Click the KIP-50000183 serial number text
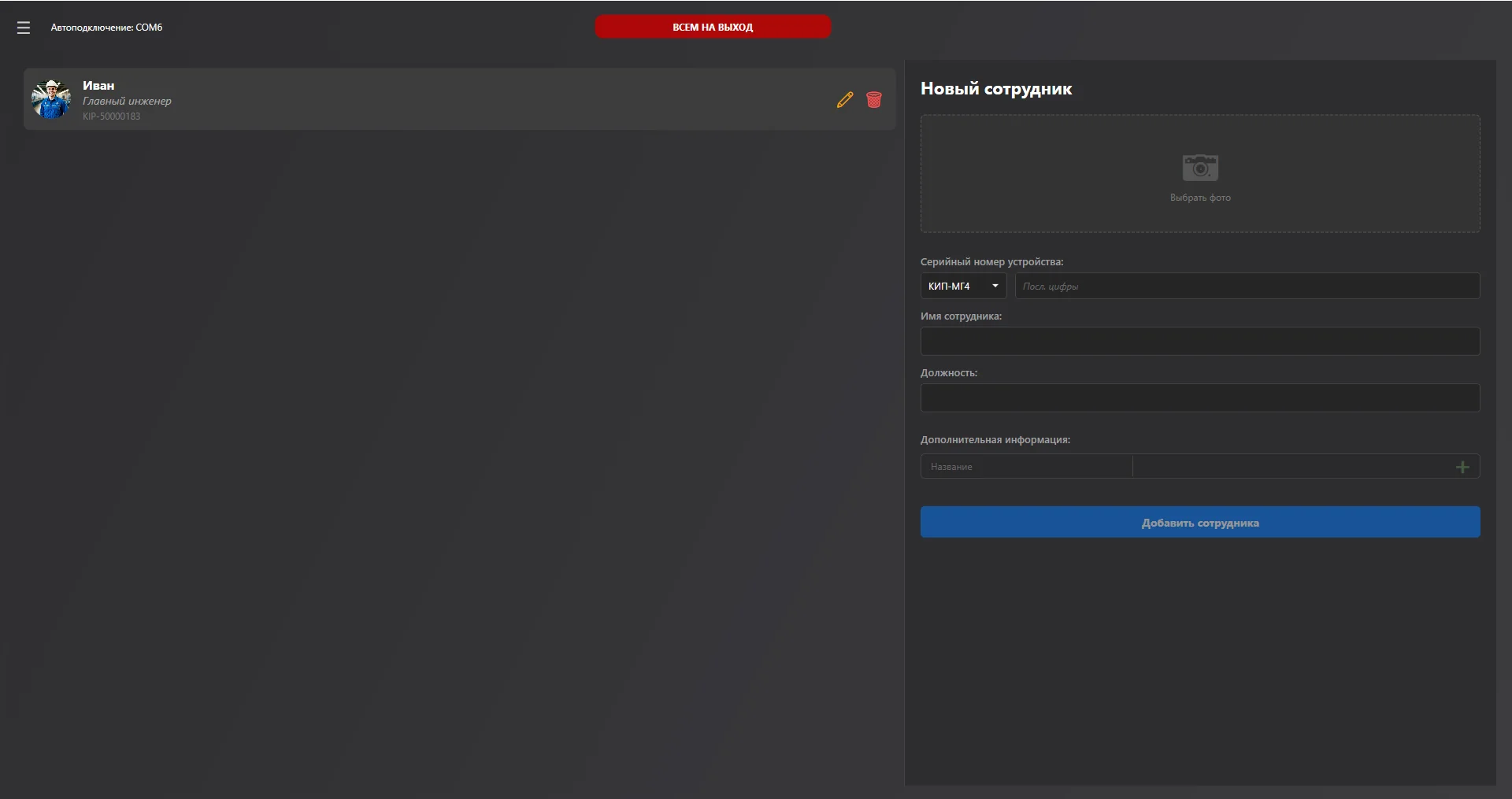The height and width of the screenshot is (799, 1512). point(111,117)
